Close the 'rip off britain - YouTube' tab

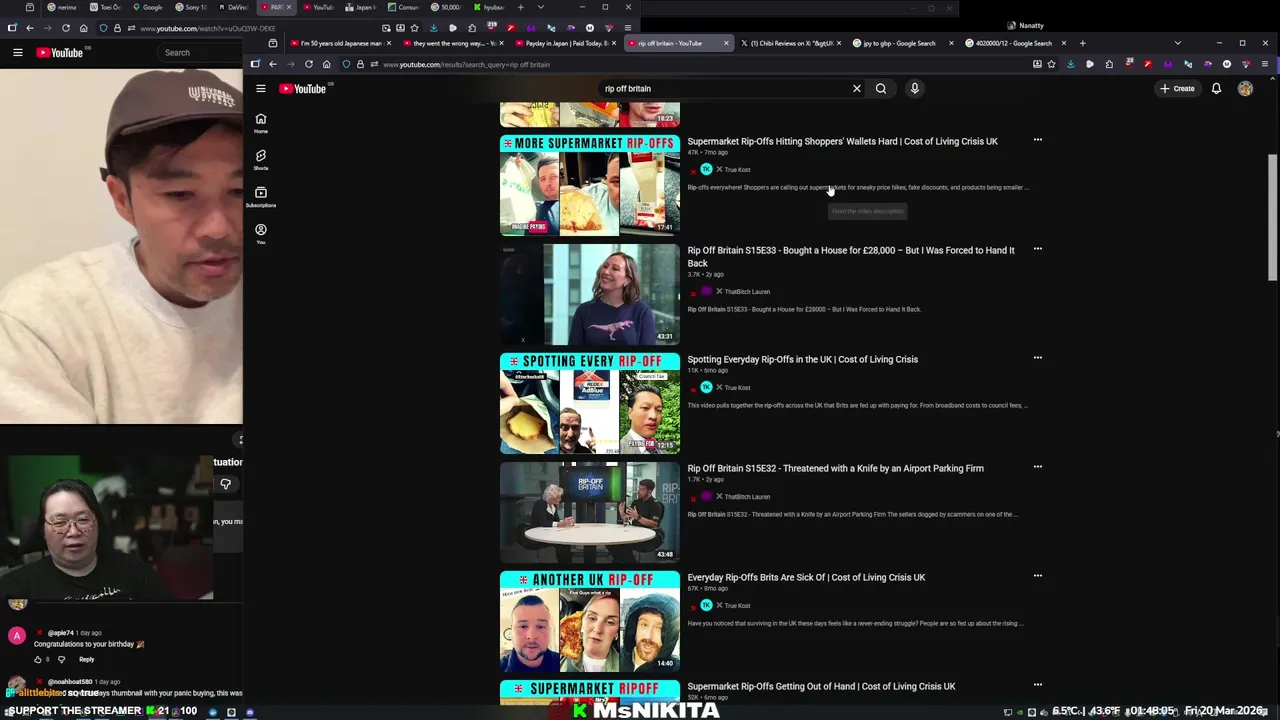pos(726,43)
